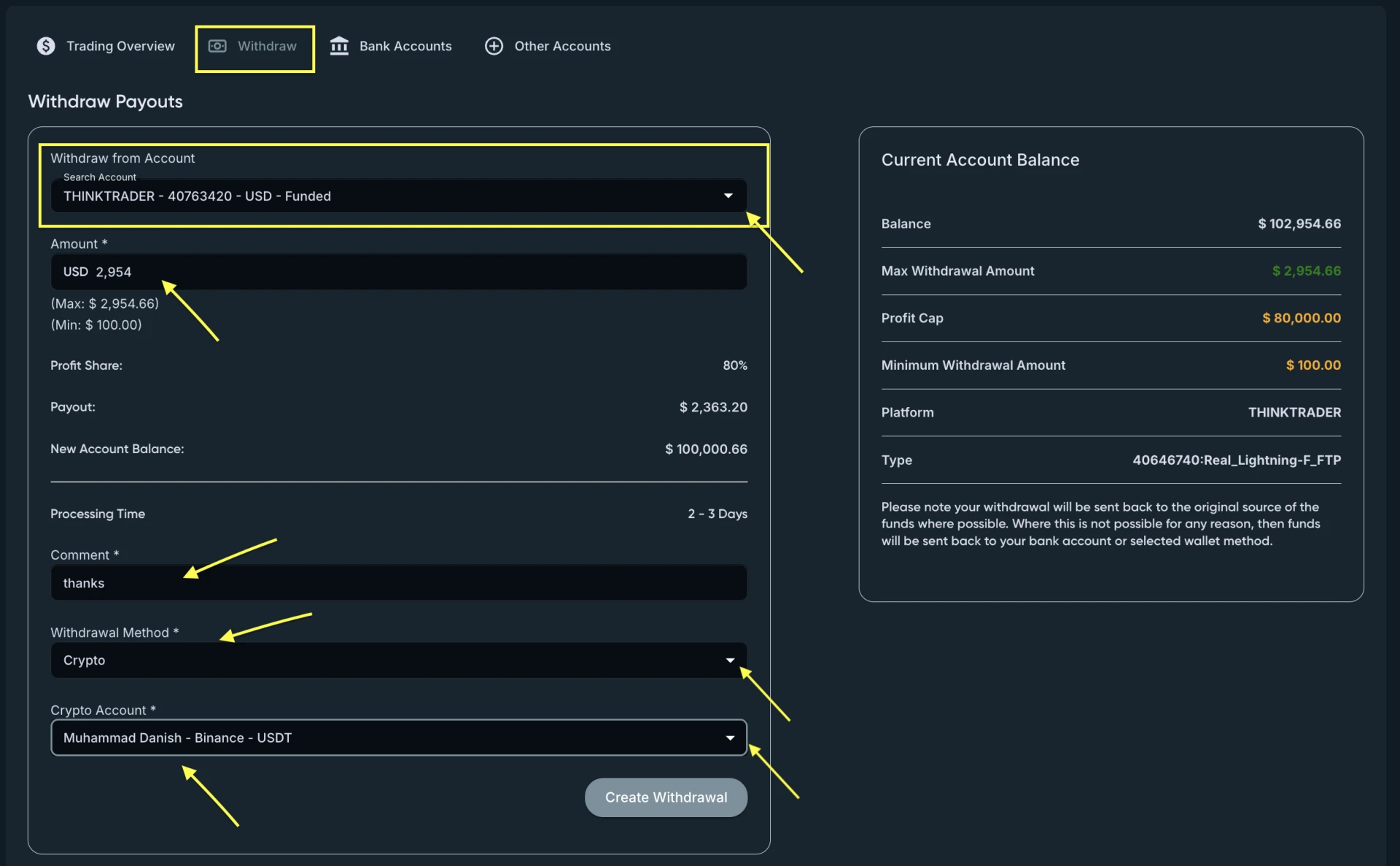The image size is (1400, 866).
Task: Open the Withdrawal Method dropdown arrow
Action: pyautogui.click(x=730, y=660)
